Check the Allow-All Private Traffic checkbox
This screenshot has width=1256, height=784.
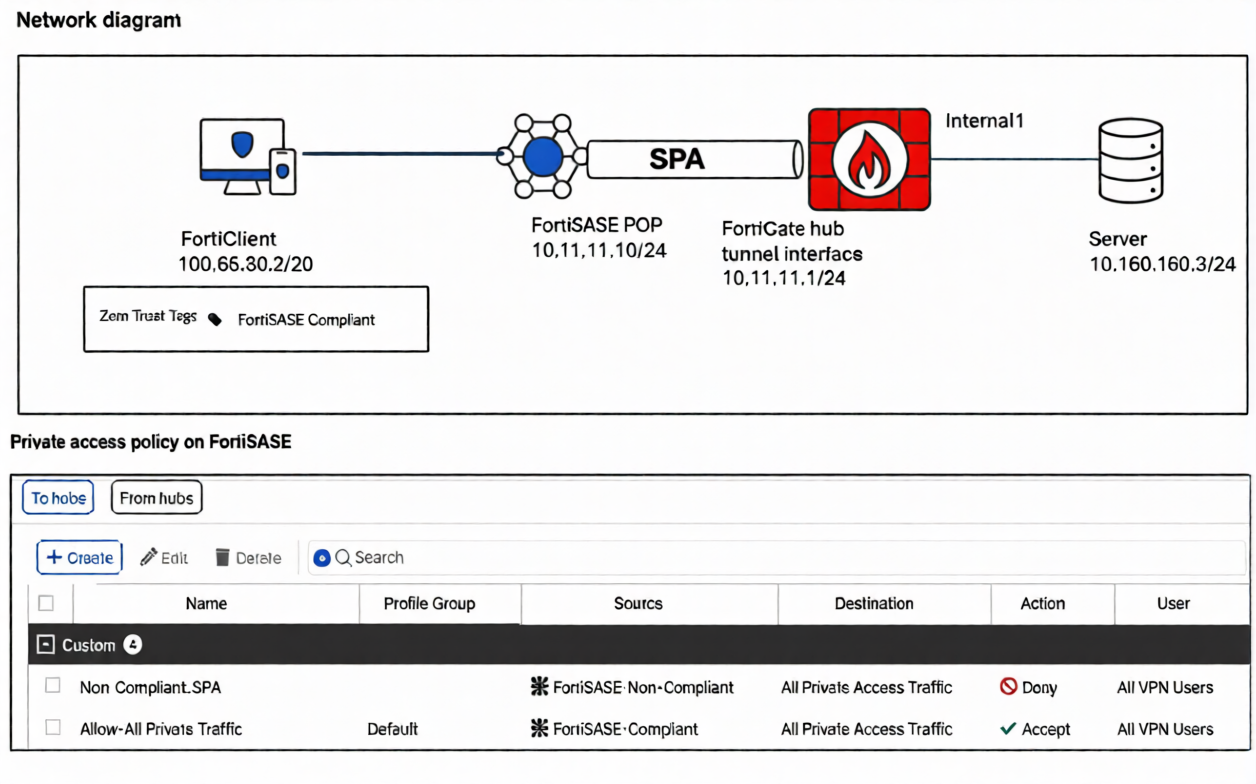tap(53, 728)
